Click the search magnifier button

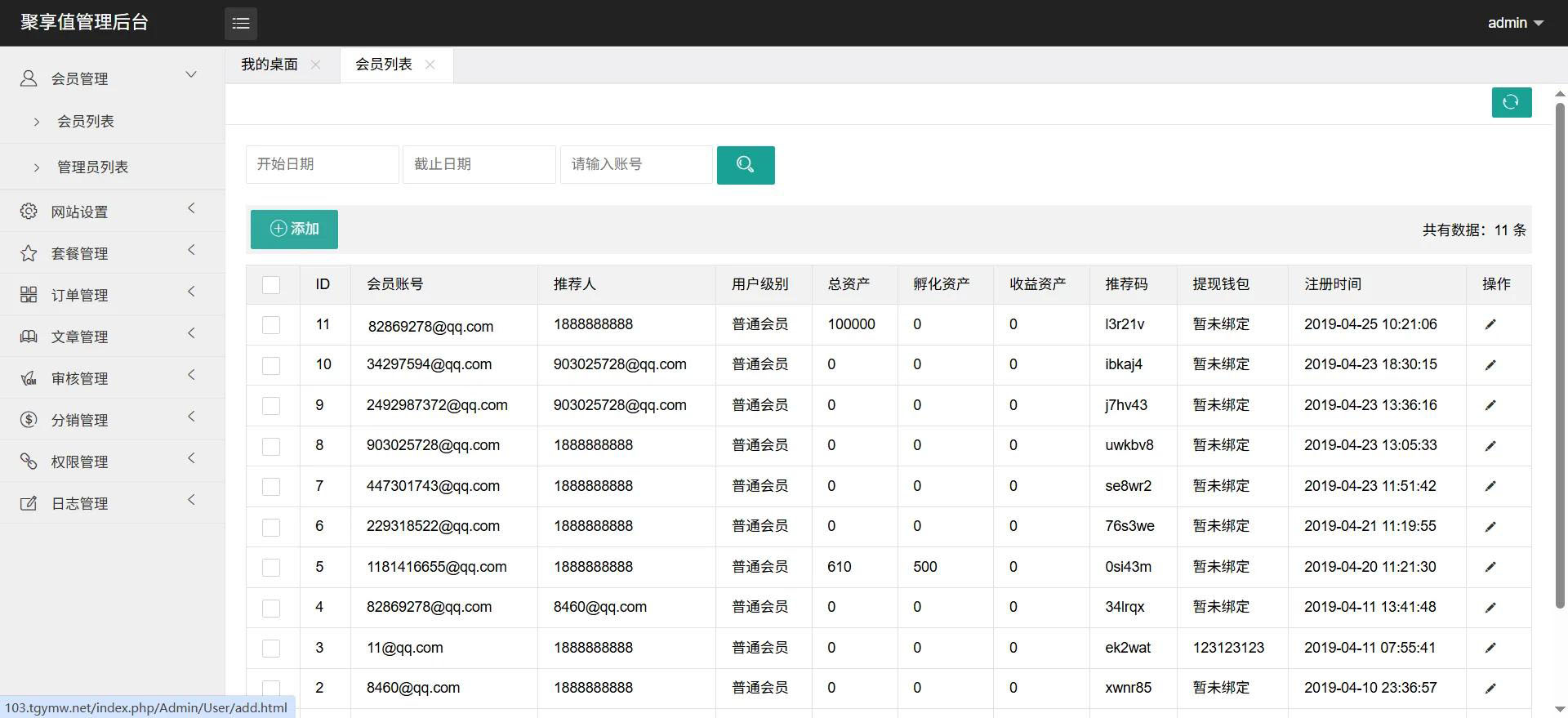click(x=745, y=165)
